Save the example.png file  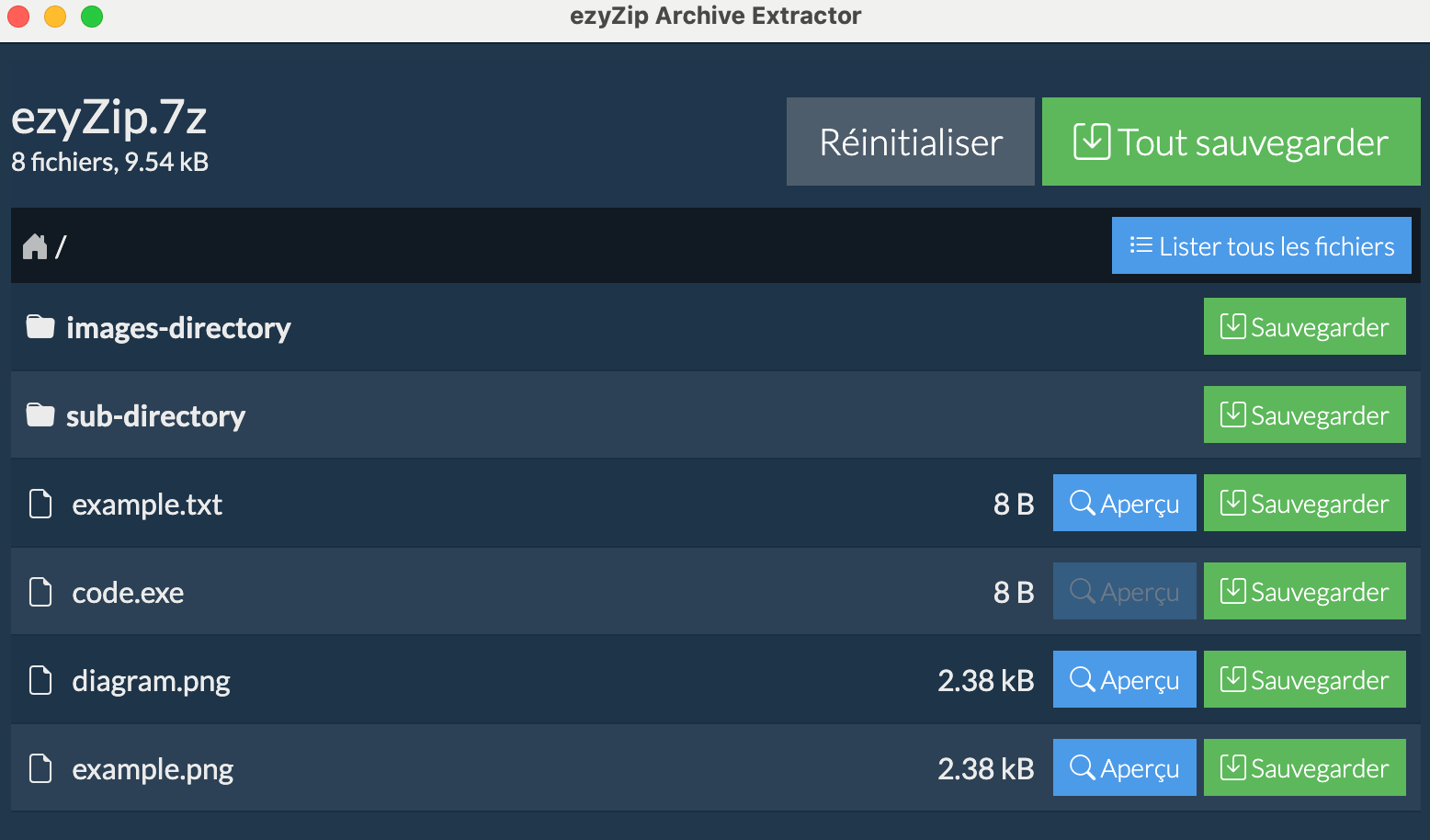click(x=1305, y=767)
